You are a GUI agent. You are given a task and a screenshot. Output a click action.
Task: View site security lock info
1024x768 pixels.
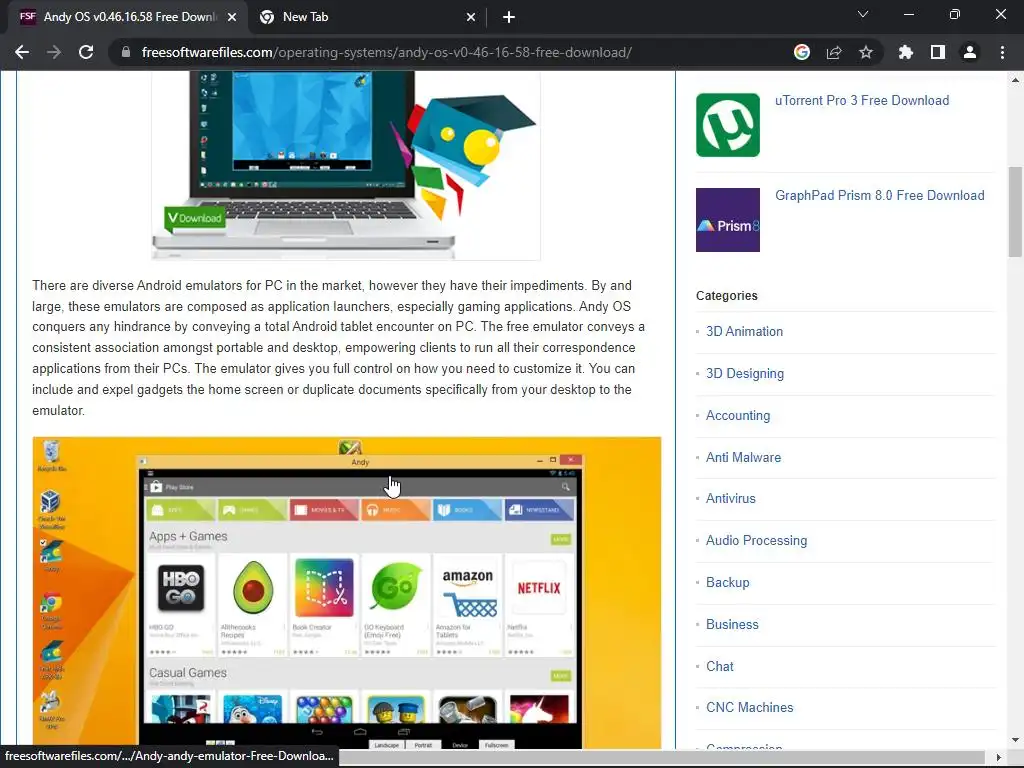coord(126,52)
